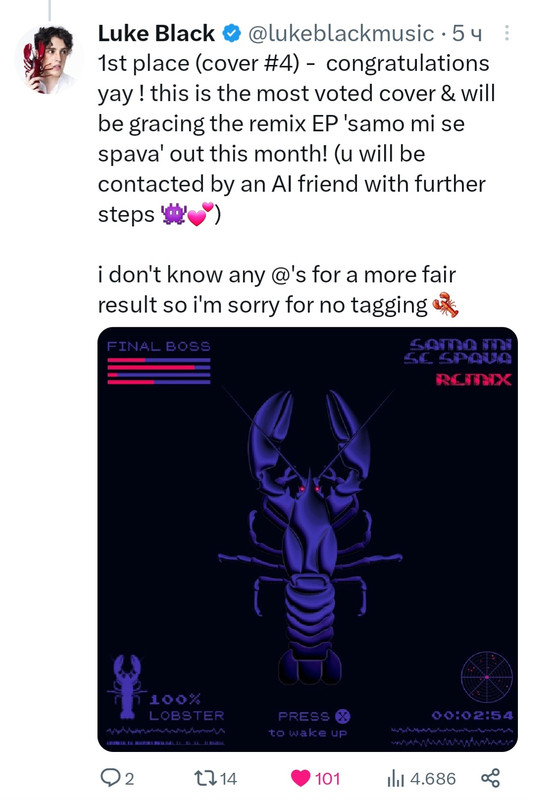
Task: Click the blue verified badge
Action: (x=231, y=34)
